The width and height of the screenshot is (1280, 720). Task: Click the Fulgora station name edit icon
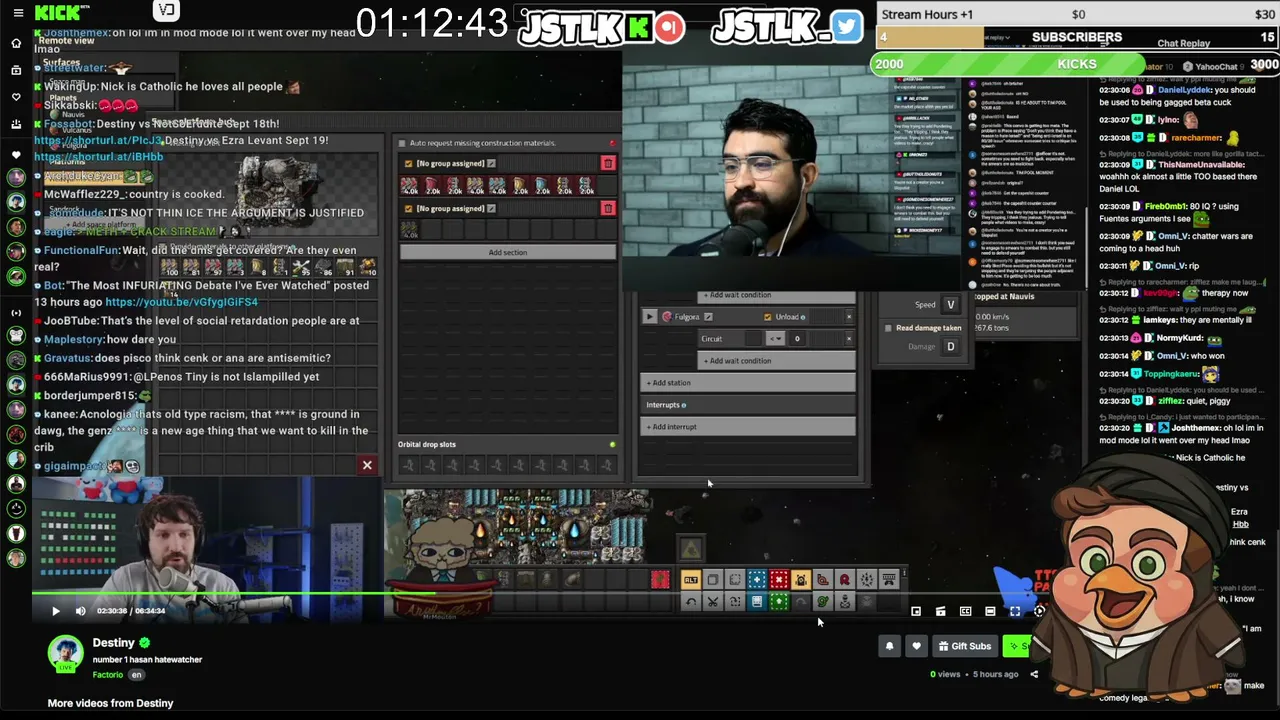point(708,317)
